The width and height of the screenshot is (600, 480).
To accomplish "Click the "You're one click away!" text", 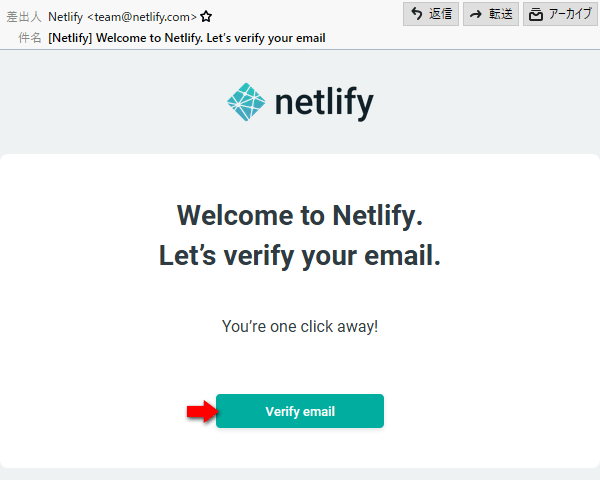I will click(300, 326).
